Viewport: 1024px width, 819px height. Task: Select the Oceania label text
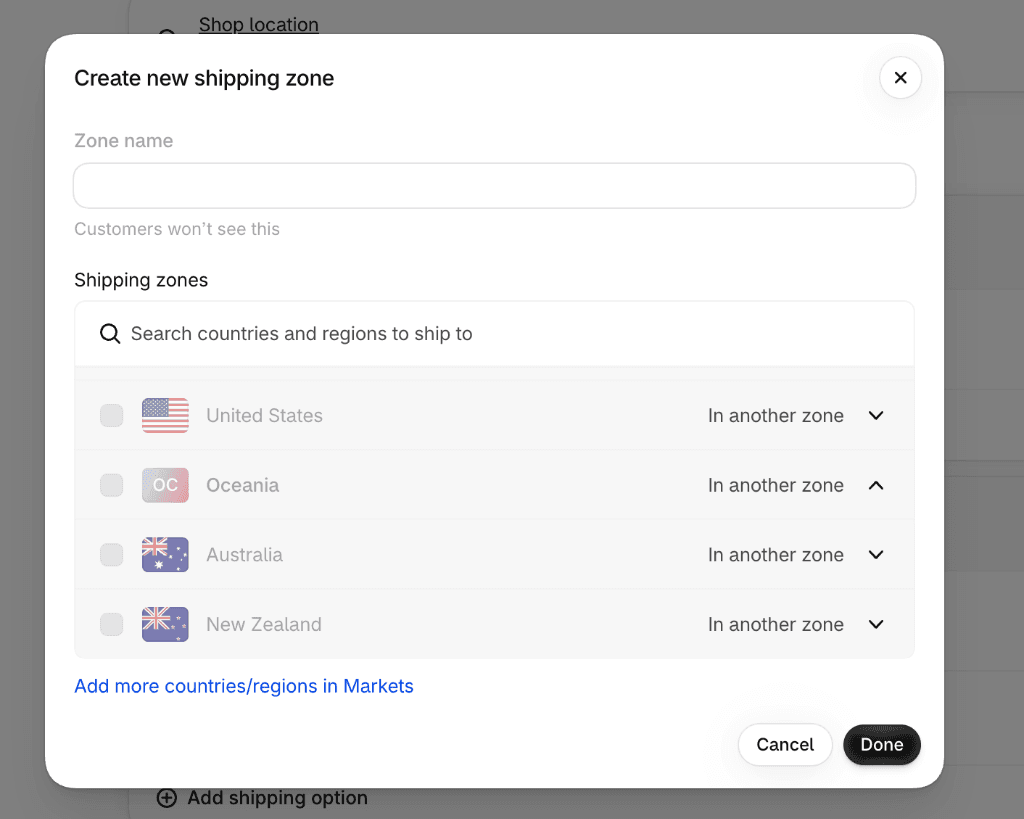point(242,485)
